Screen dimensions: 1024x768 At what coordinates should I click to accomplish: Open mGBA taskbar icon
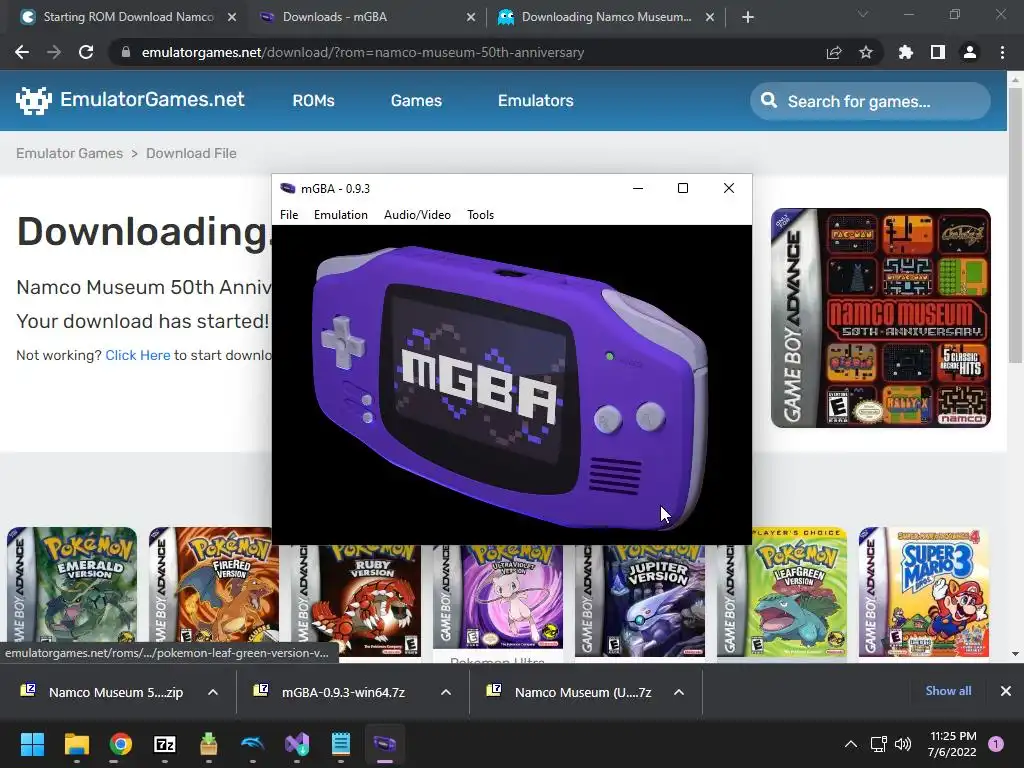pyautogui.click(x=385, y=744)
